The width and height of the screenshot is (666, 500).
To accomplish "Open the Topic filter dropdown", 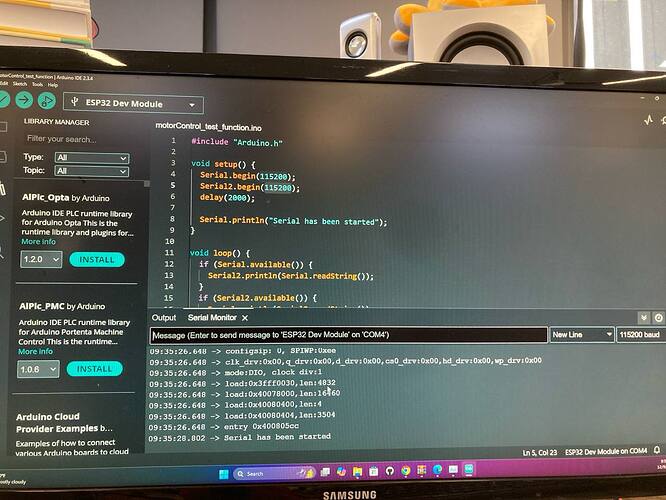I will (x=92, y=171).
